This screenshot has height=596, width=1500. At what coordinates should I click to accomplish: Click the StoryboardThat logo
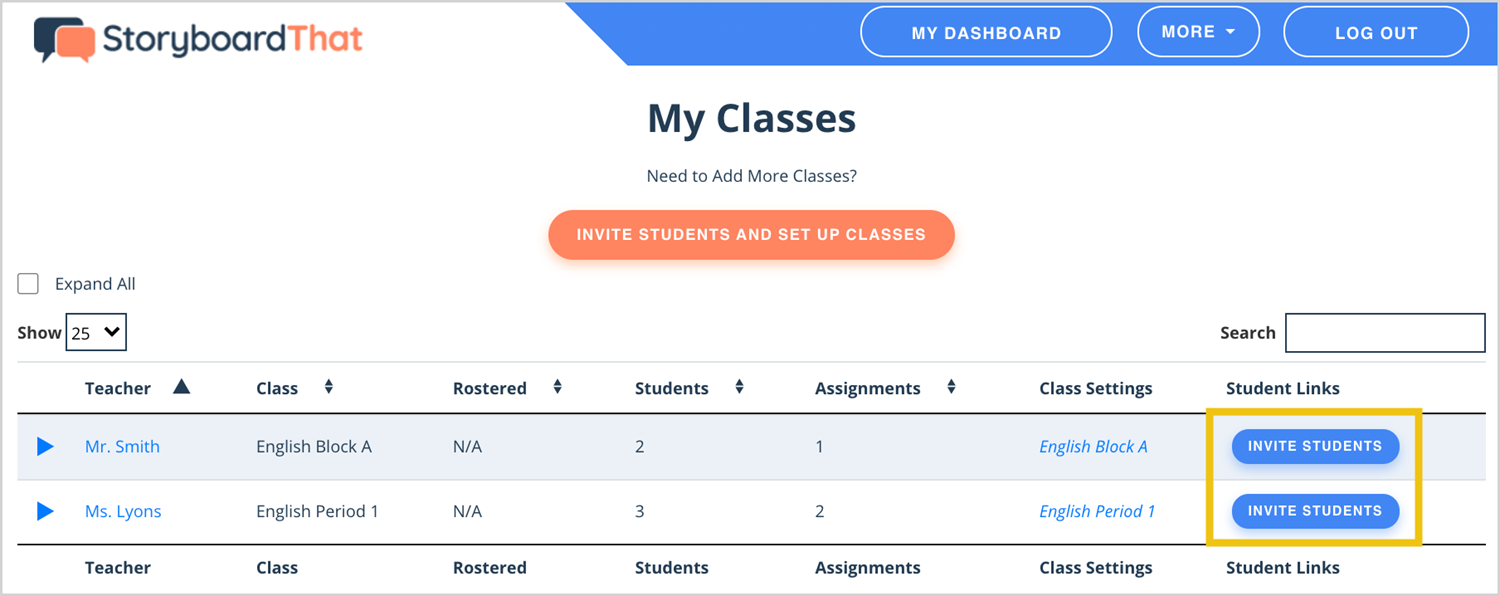[x=198, y=38]
